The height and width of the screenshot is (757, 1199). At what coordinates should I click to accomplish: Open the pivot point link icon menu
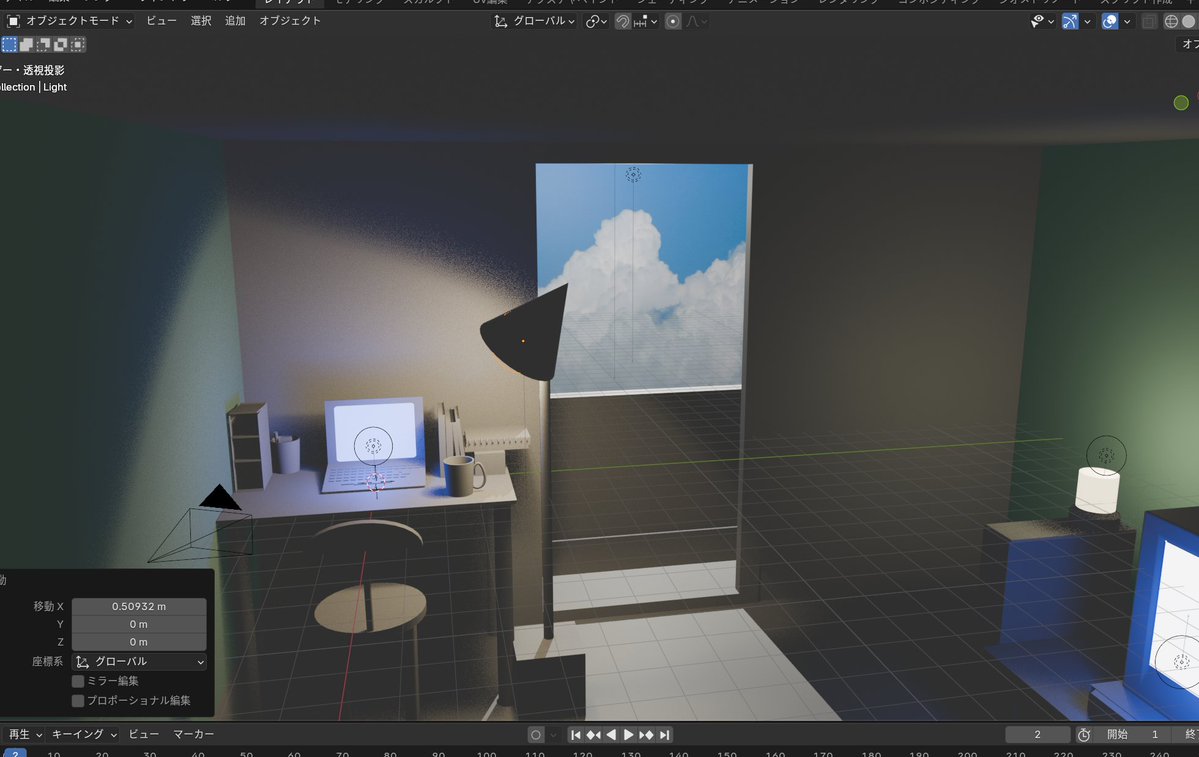596,21
